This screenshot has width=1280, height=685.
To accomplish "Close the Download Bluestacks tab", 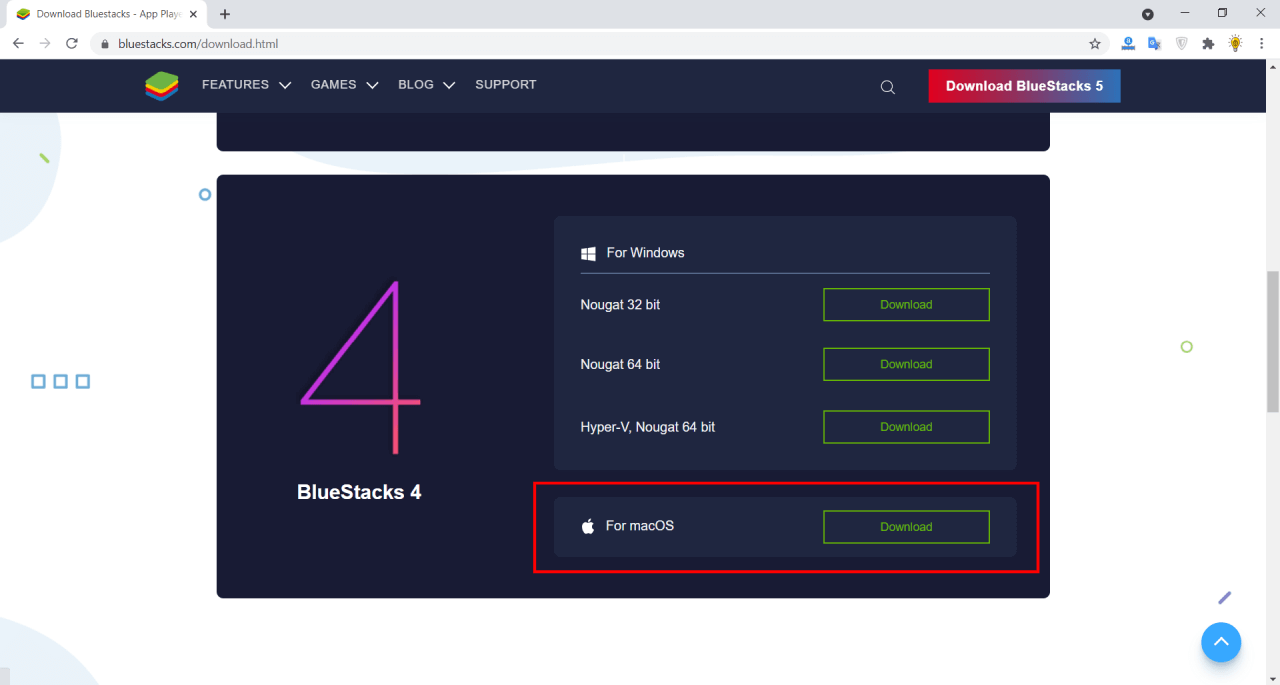I will pos(195,14).
